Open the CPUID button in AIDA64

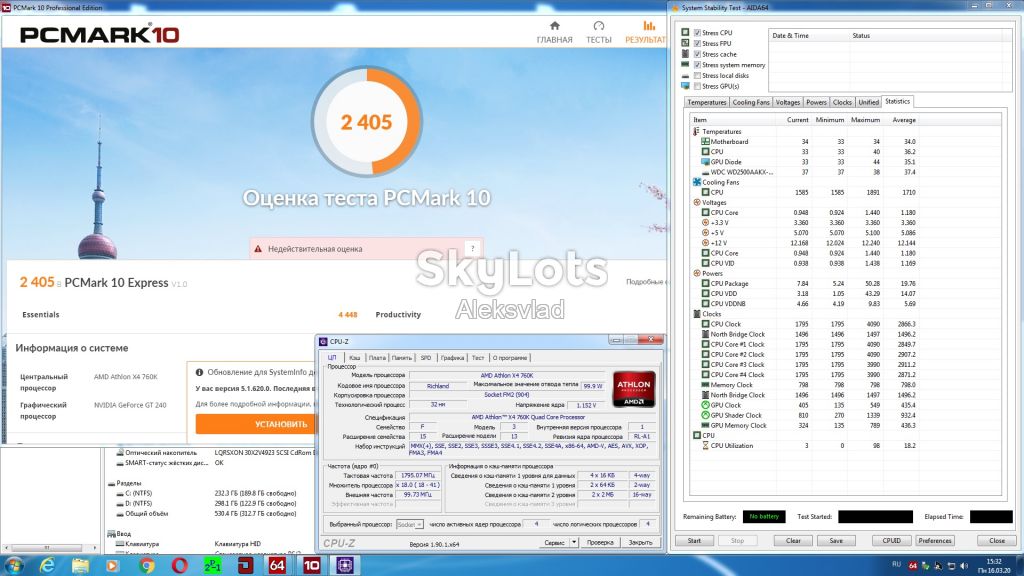tap(891, 540)
